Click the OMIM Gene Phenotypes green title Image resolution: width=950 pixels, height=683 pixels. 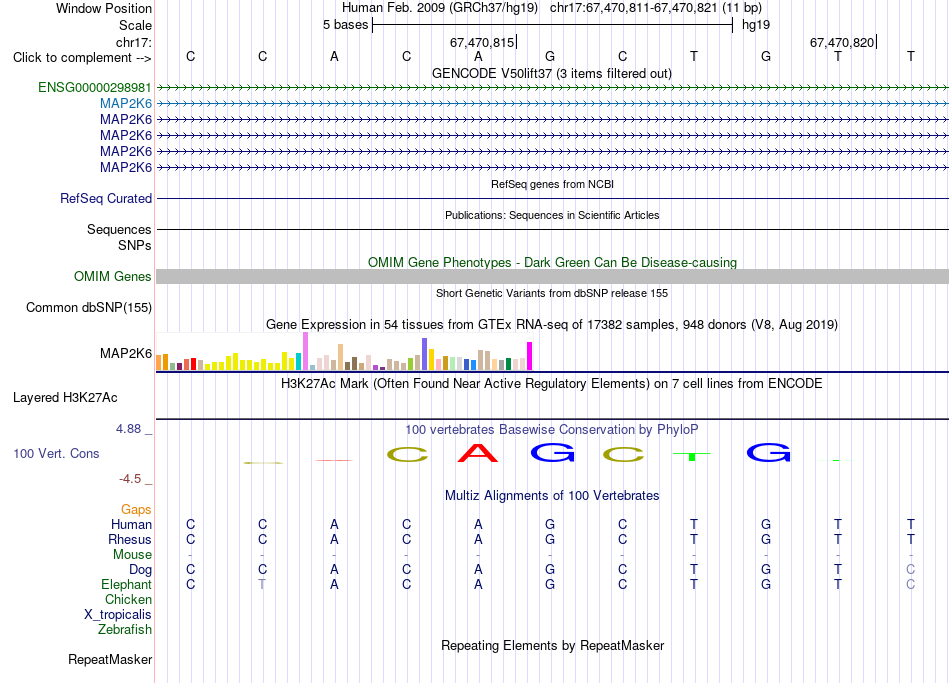pos(552,262)
